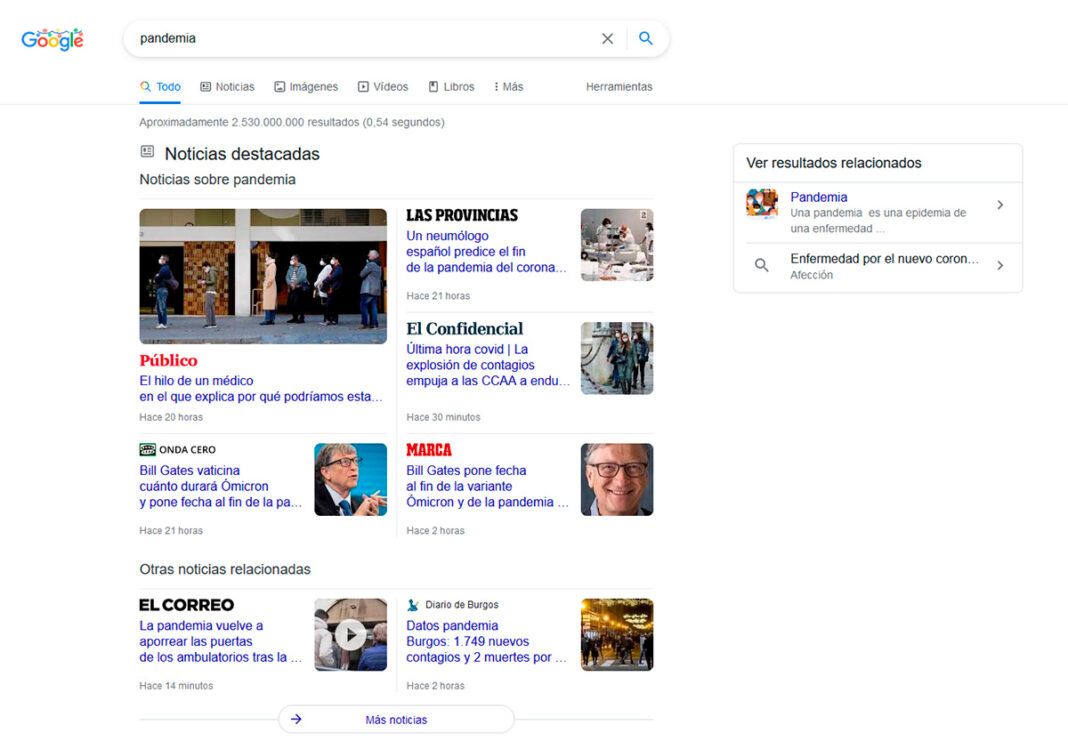Open the Vídeos search tab
The image size is (1068, 749).
pos(383,87)
